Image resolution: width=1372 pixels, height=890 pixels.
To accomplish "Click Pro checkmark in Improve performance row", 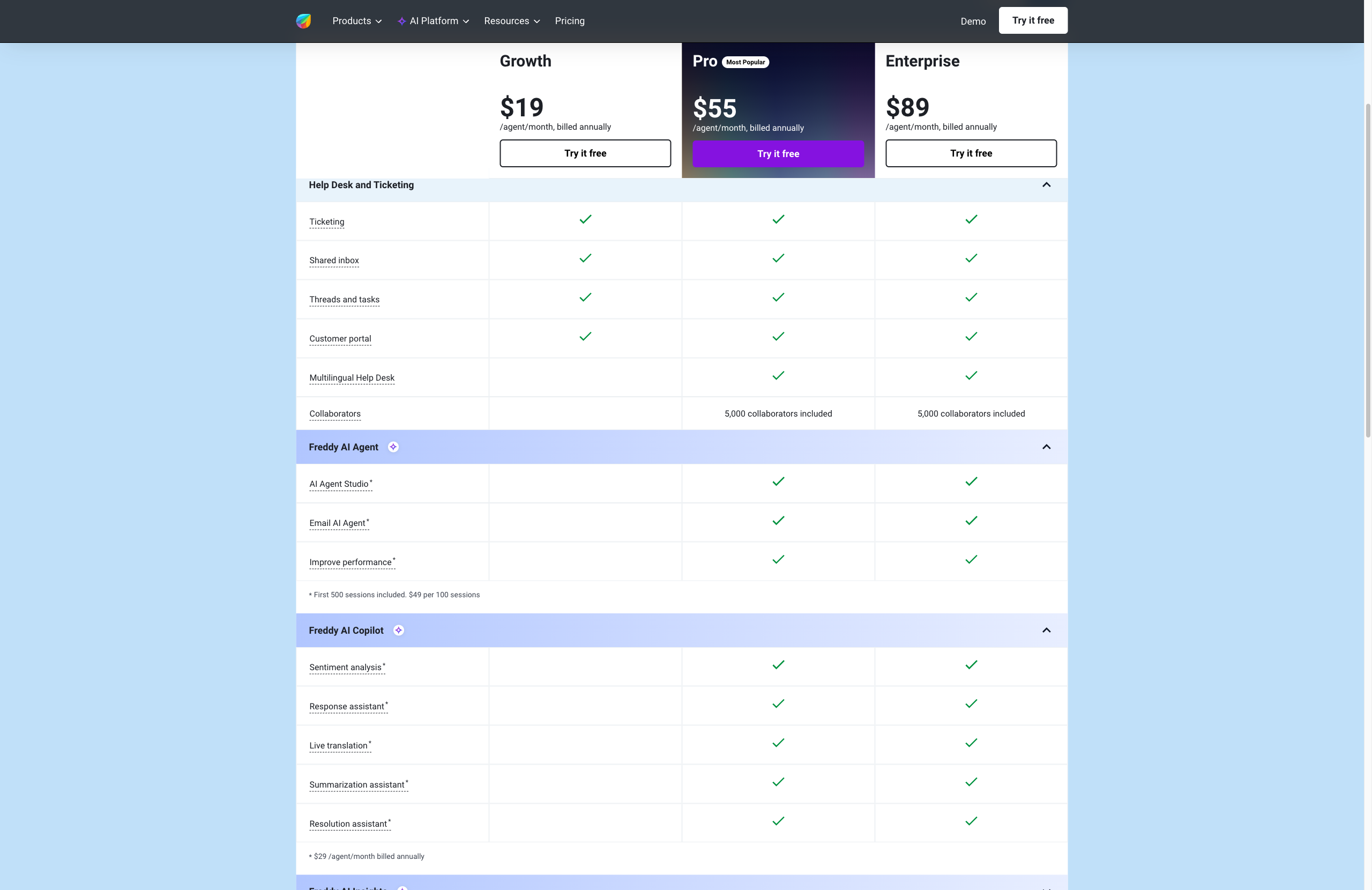I will coord(778,560).
